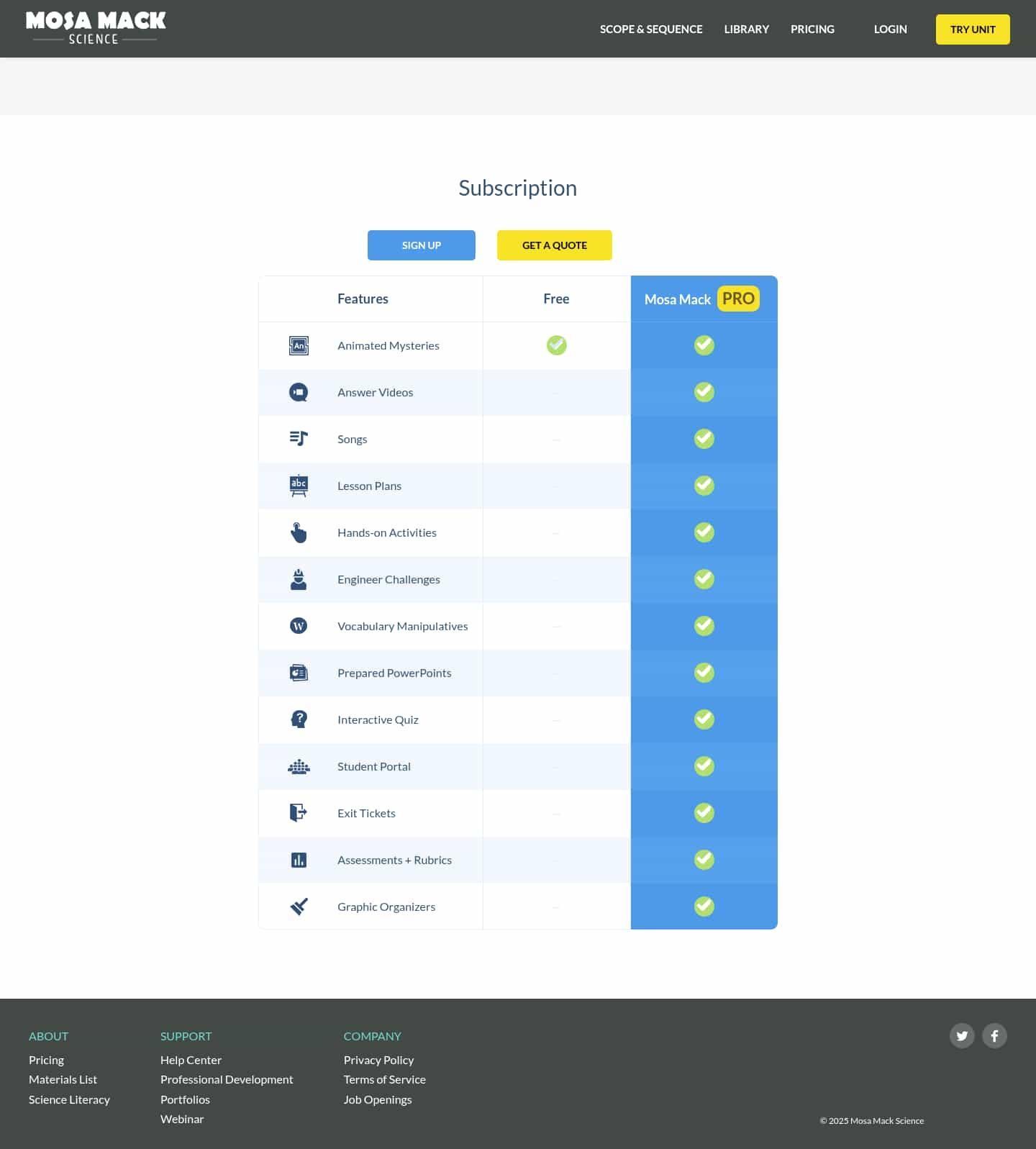Open the Science Literacy footer link

[69, 1099]
